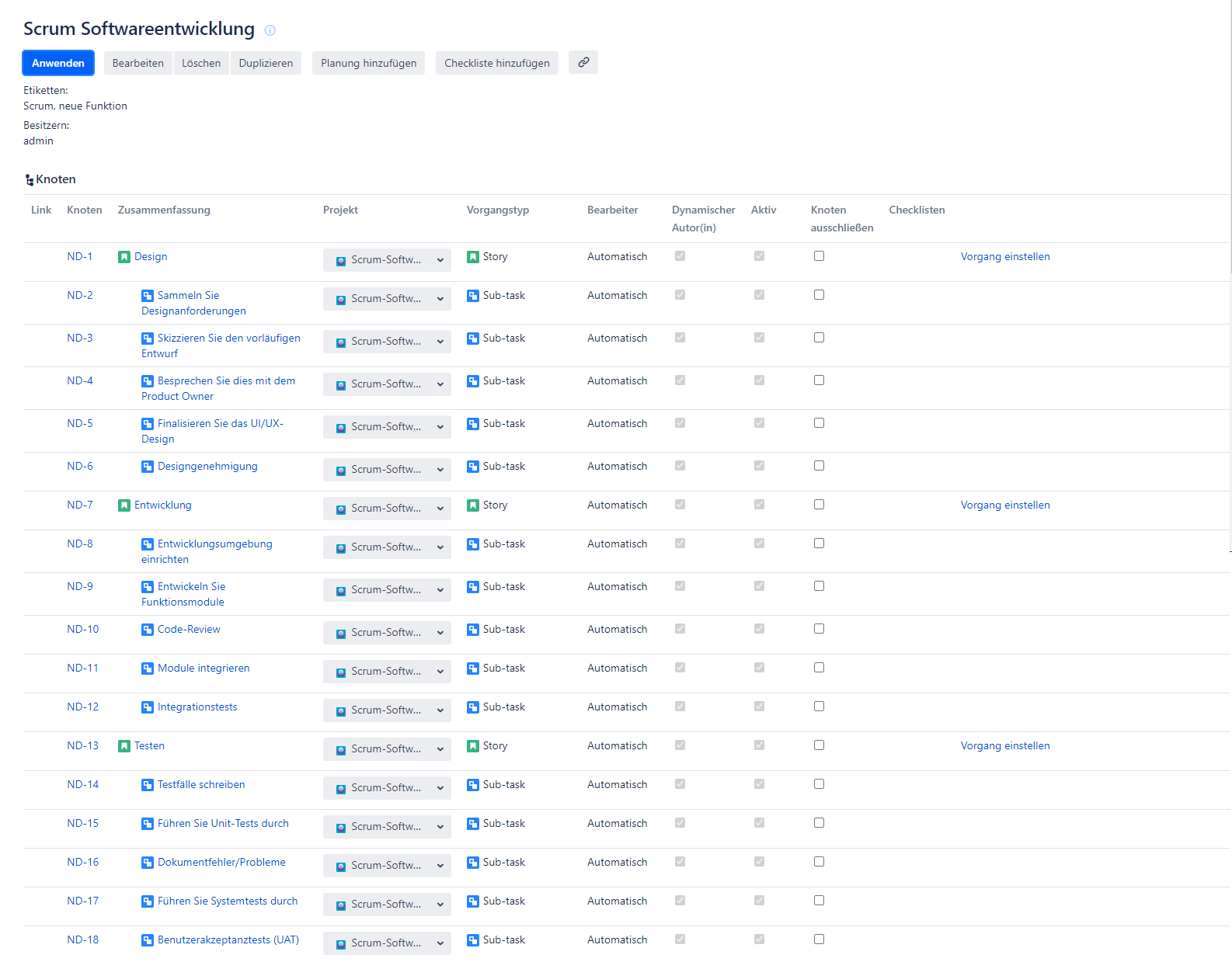The image size is (1232, 962).
Task: Select Duplizieren in the template toolbar
Action: coord(266,64)
